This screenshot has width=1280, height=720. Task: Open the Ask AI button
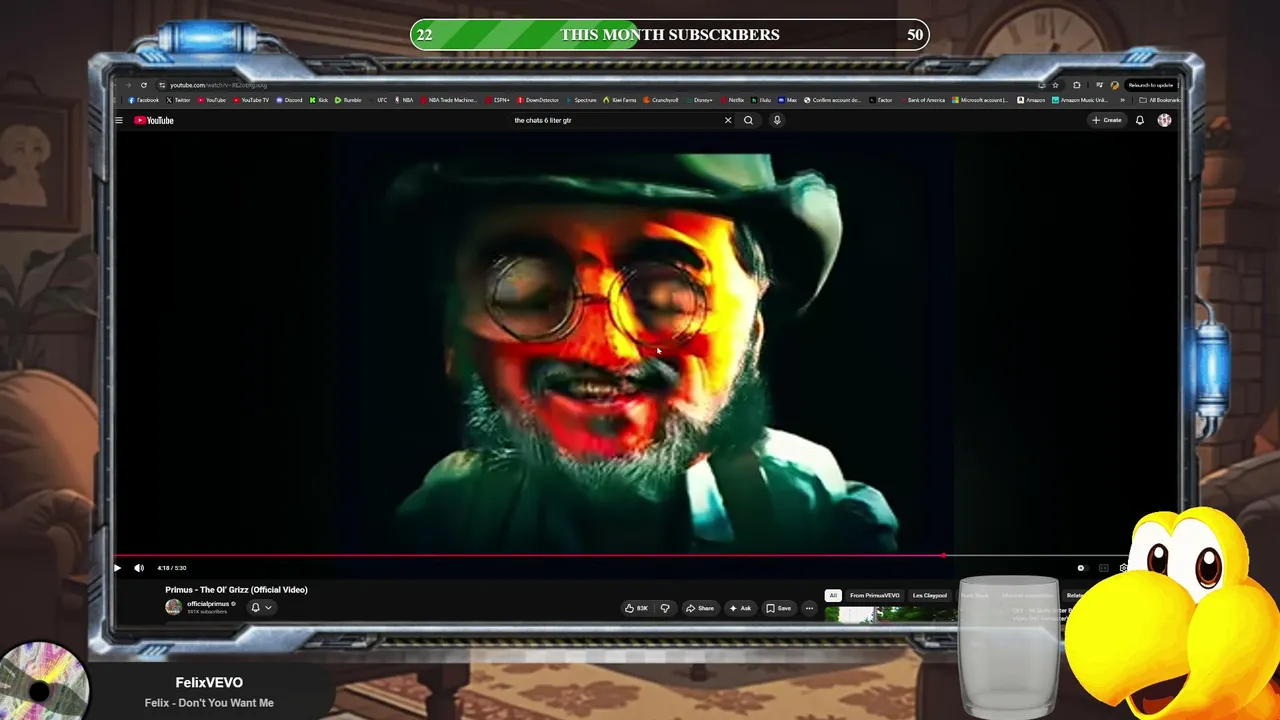[x=740, y=608]
